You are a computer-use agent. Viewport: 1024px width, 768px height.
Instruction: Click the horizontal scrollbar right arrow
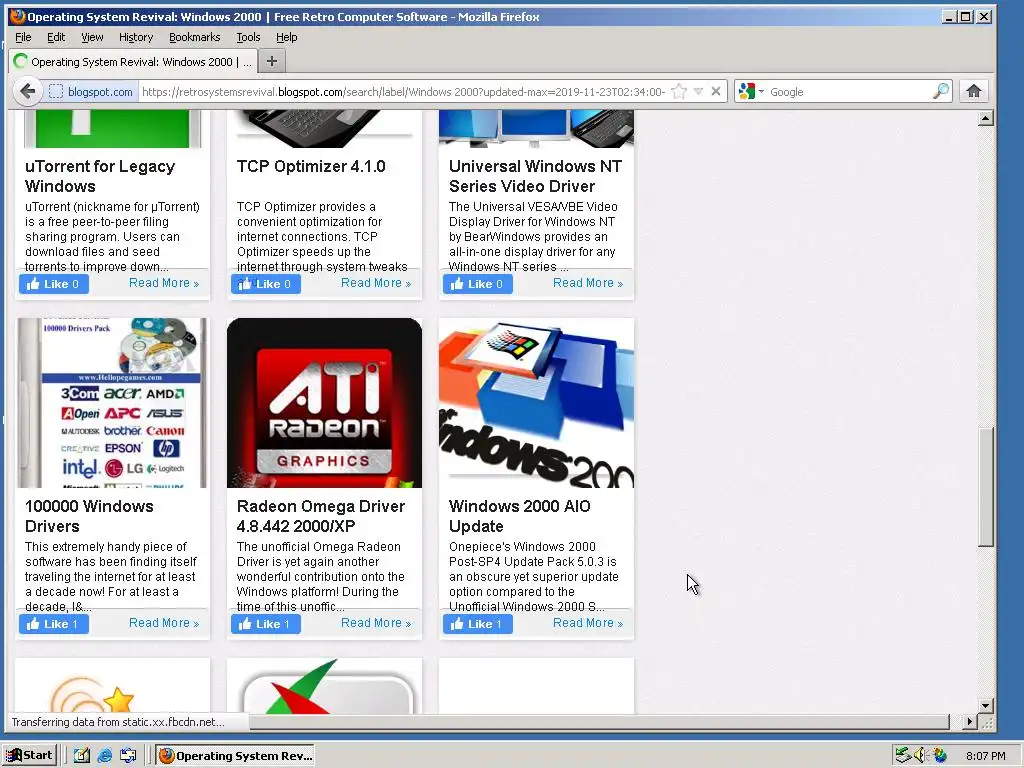pos(970,722)
